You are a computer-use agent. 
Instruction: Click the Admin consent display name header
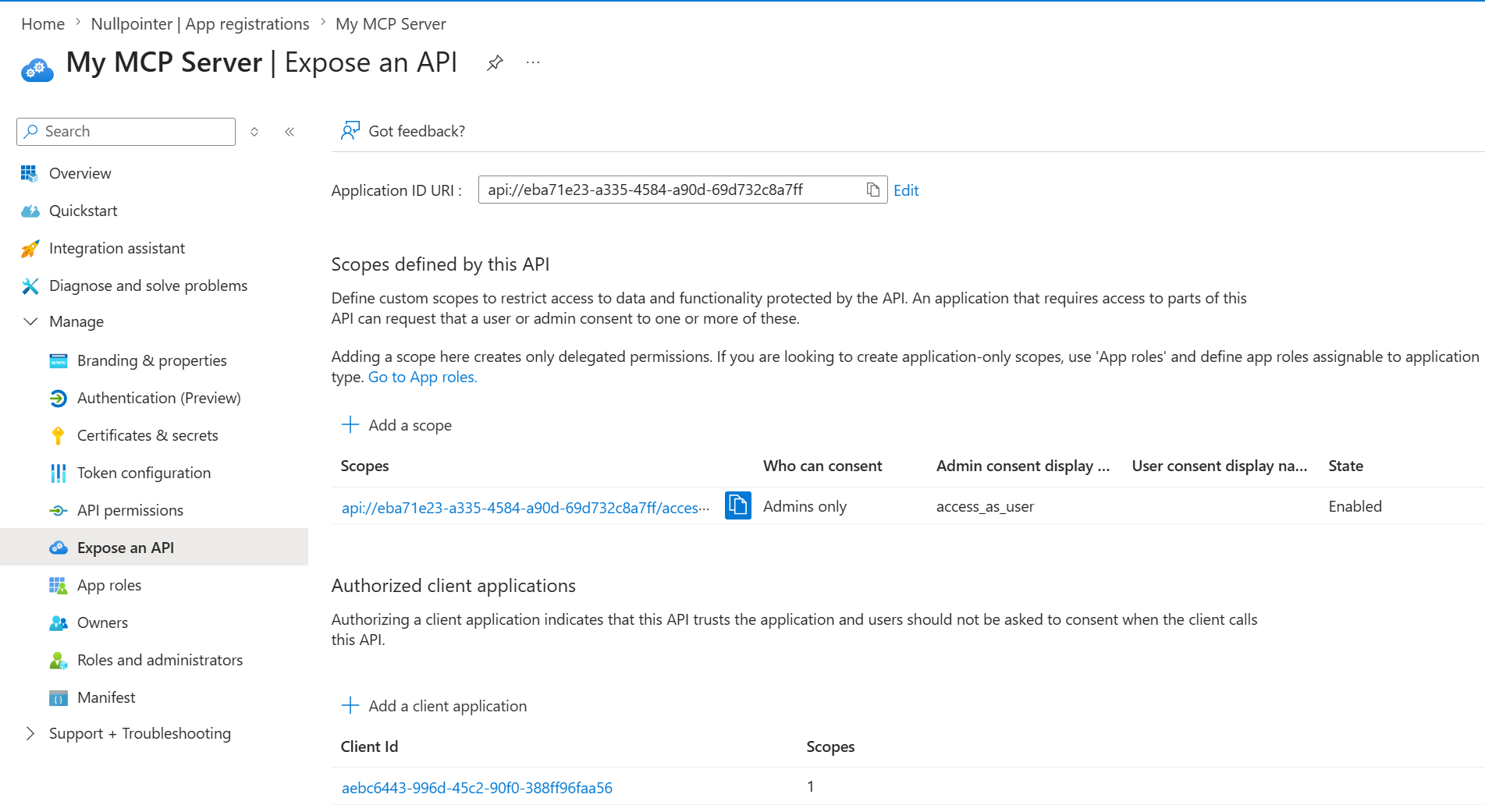1023,466
